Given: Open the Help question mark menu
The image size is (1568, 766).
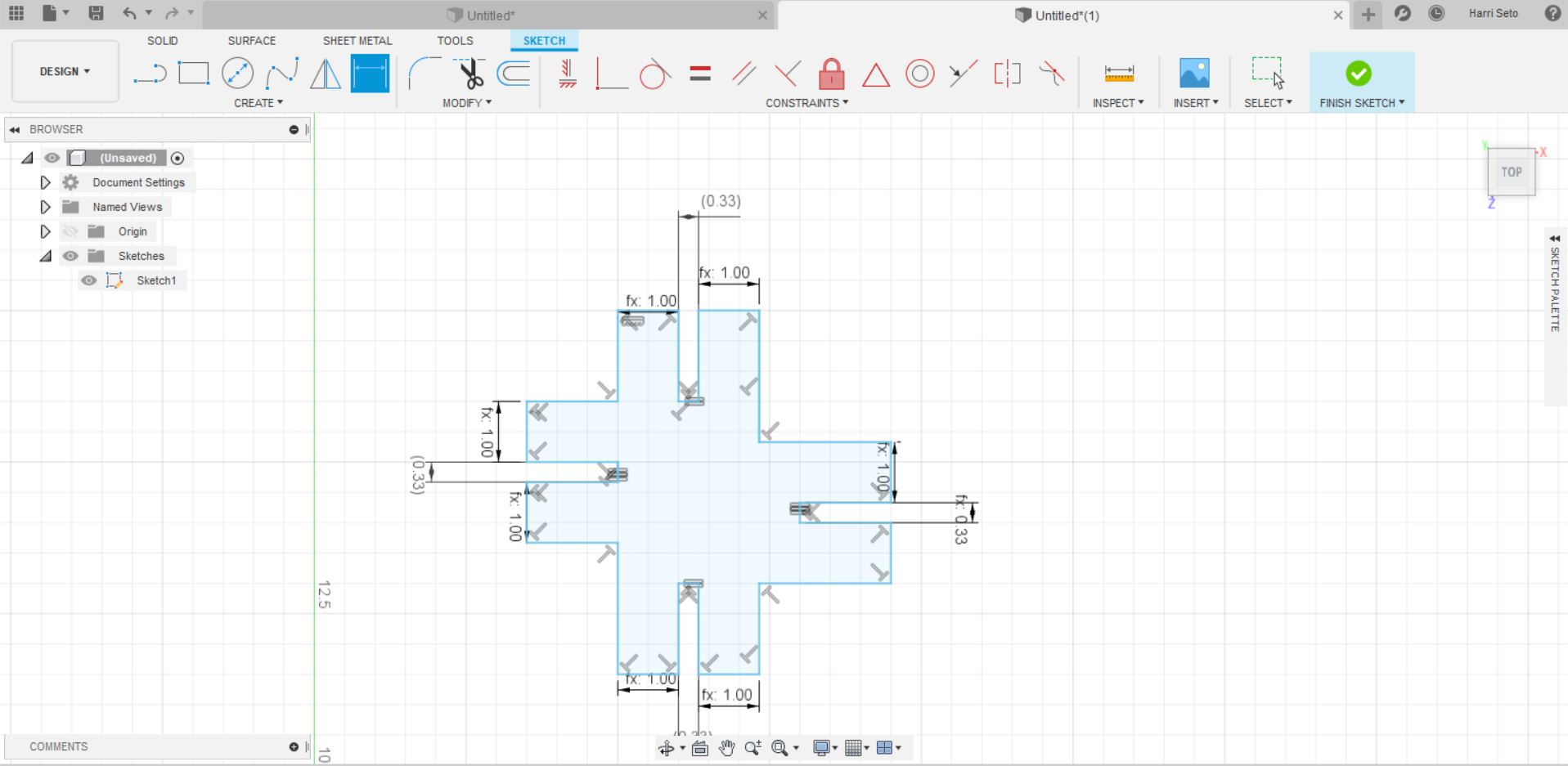Looking at the screenshot, I should pyautogui.click(x=1552, y=13).
